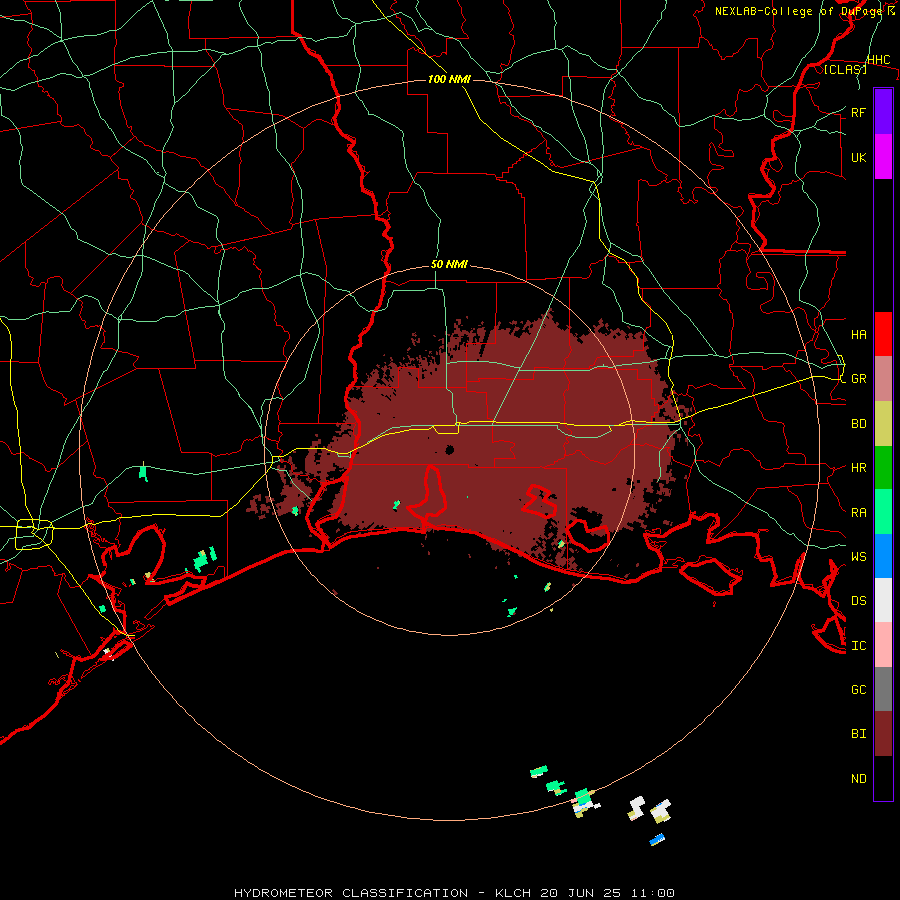
Task: Click the gray GC legend color swatch
Action: click(x=883, y=689)
